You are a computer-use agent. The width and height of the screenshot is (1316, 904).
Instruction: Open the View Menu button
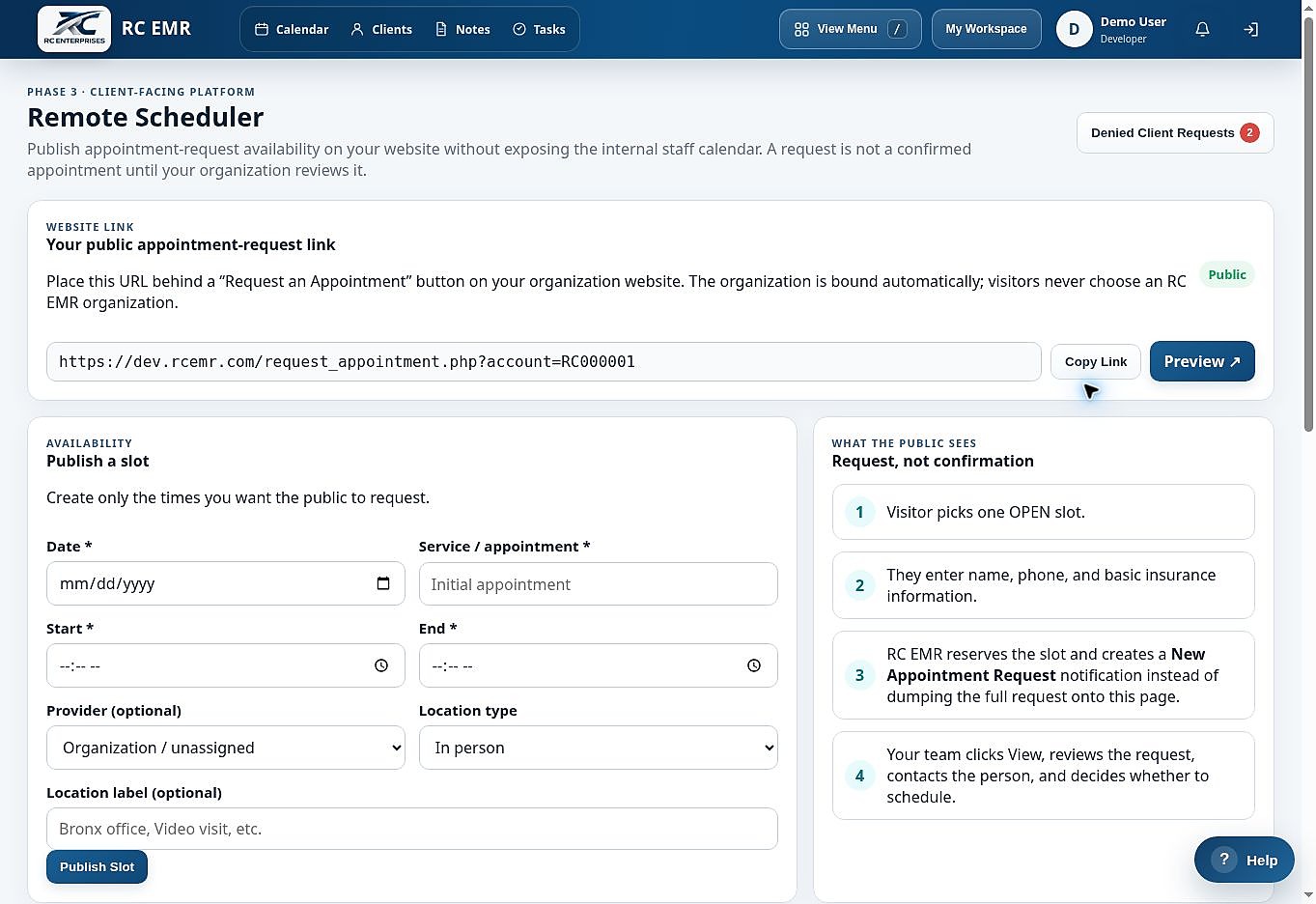pyautogui.click(x=850, y=29)
